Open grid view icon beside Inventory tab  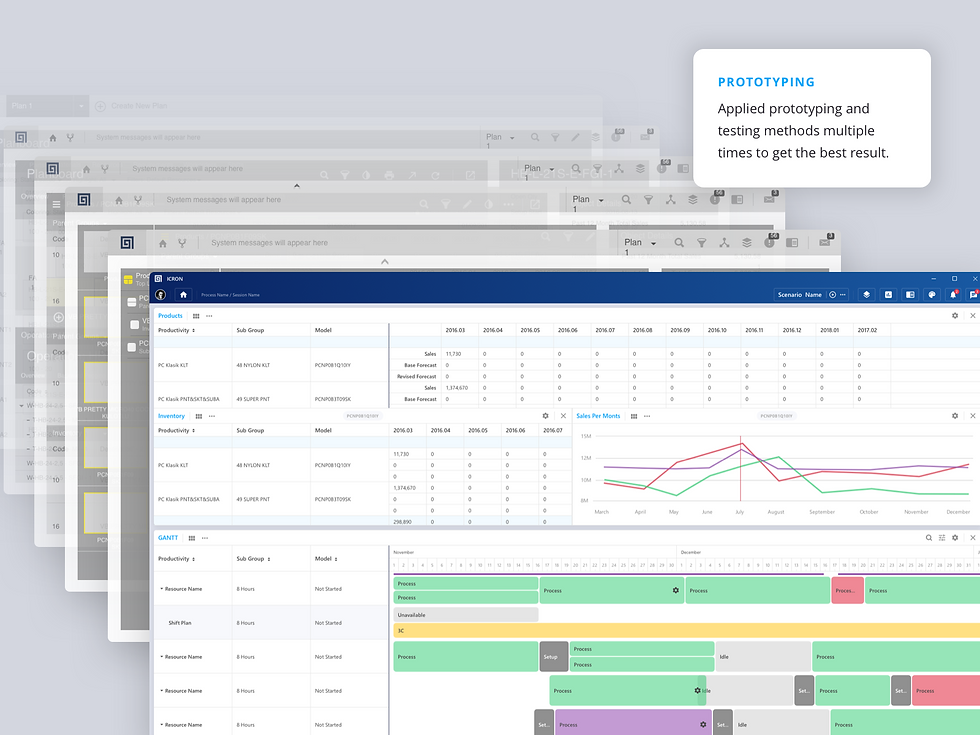199,416
